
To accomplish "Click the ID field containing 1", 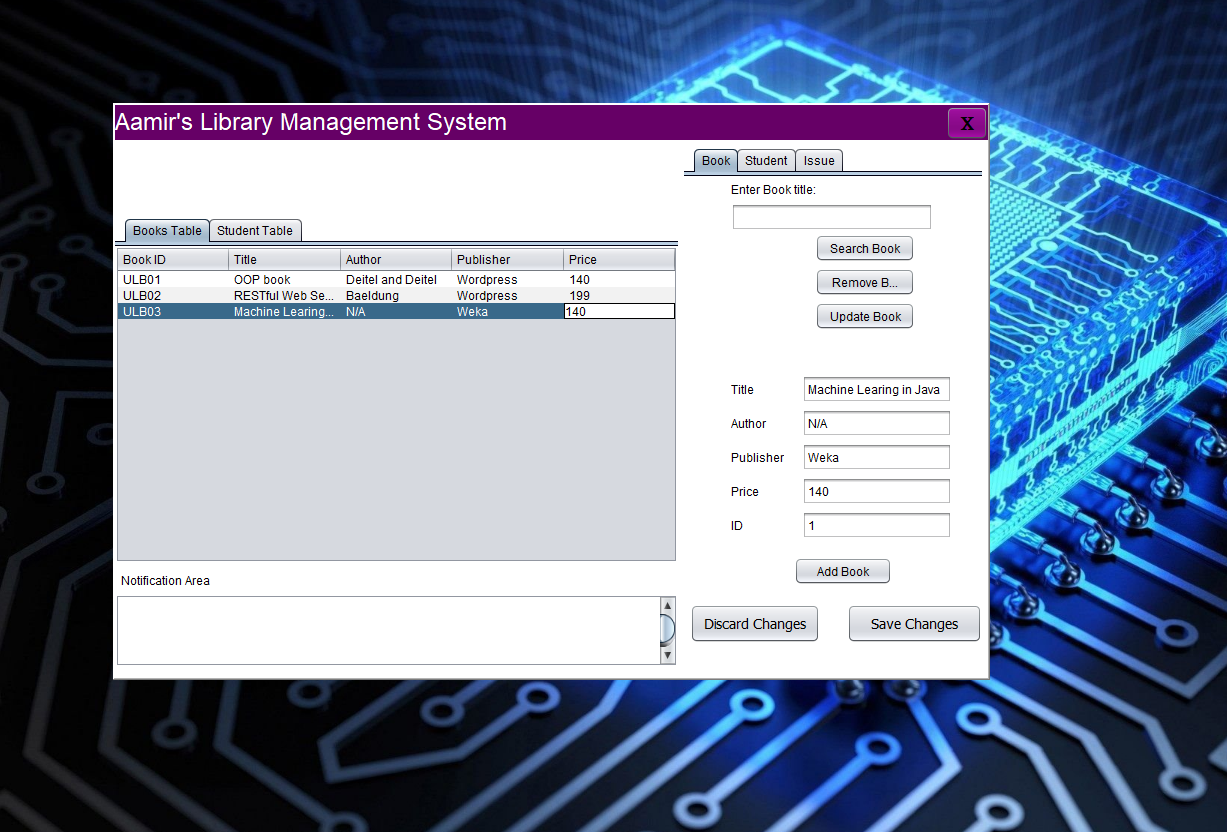I will 876,525.
